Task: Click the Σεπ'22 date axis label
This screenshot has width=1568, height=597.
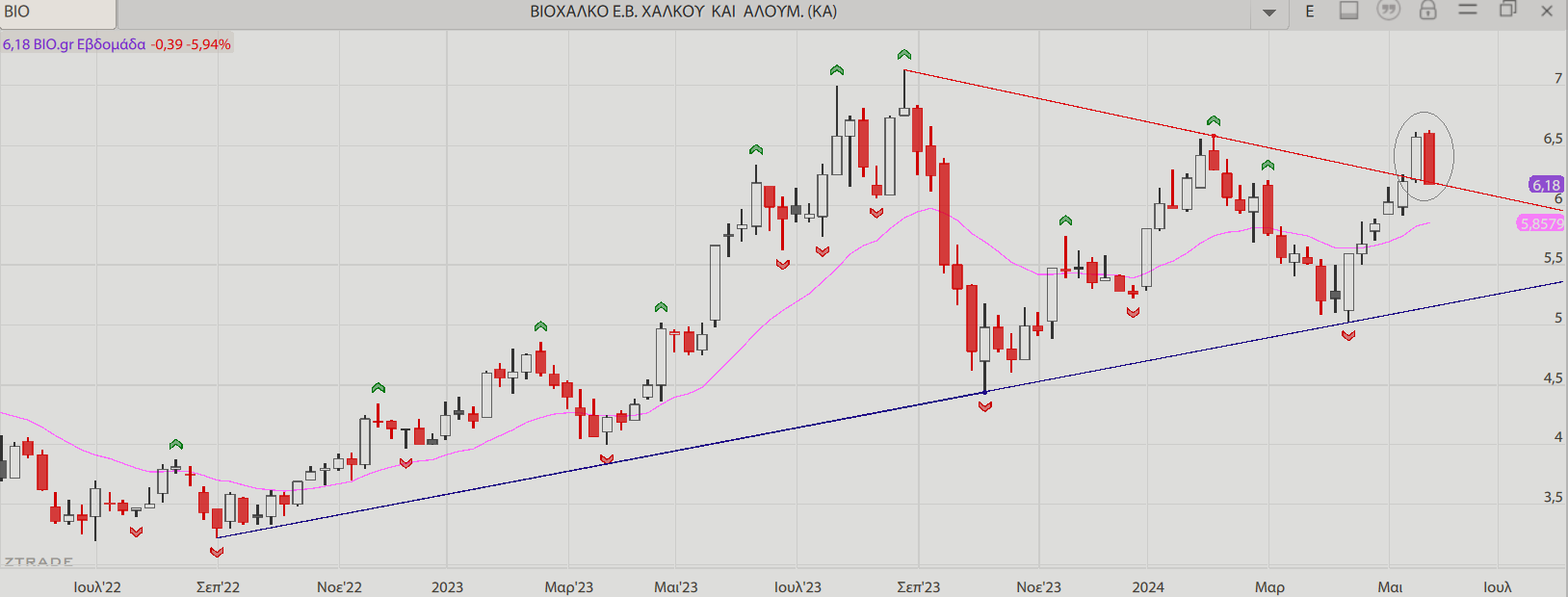Action: click(219, 587)
